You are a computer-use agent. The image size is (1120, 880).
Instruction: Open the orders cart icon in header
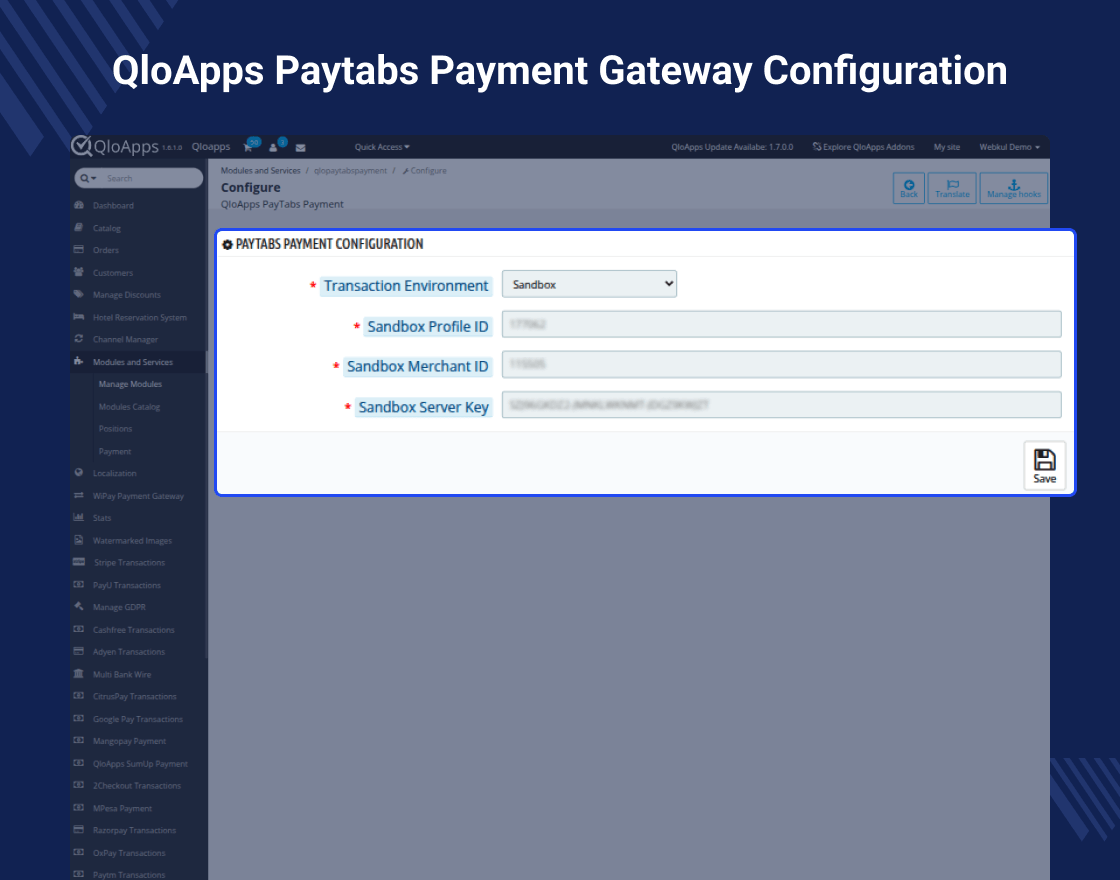(x=250, y=146)
